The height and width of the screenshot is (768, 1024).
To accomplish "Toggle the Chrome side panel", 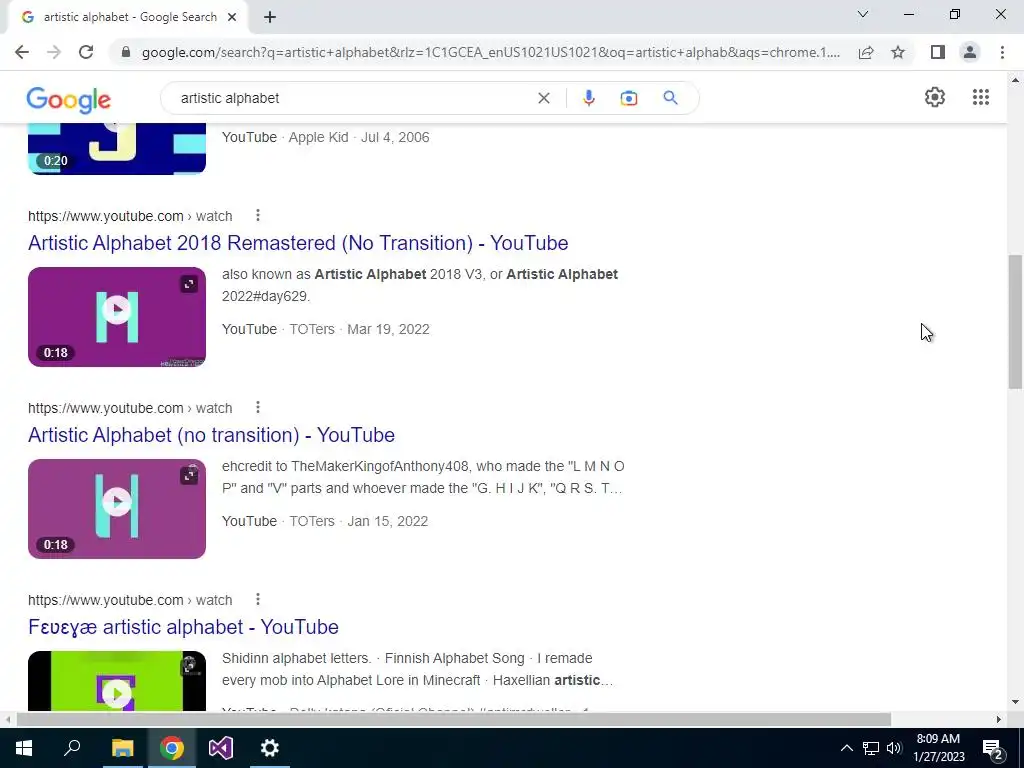I will [x=938, y=52].
